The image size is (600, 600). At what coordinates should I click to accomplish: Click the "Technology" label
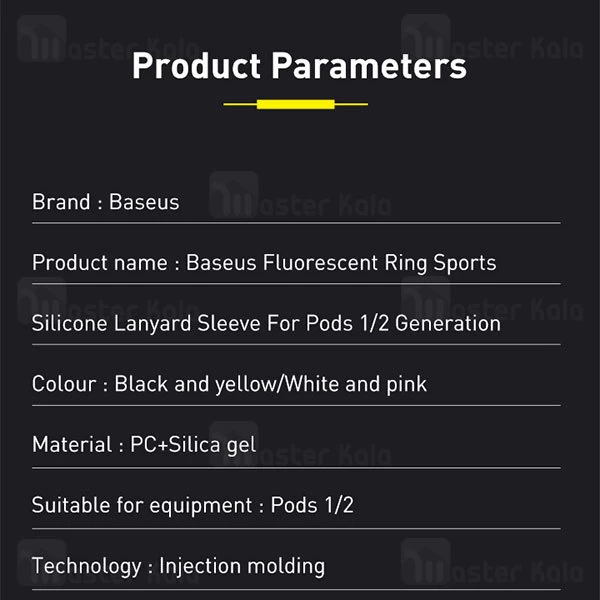coord(86,566)
